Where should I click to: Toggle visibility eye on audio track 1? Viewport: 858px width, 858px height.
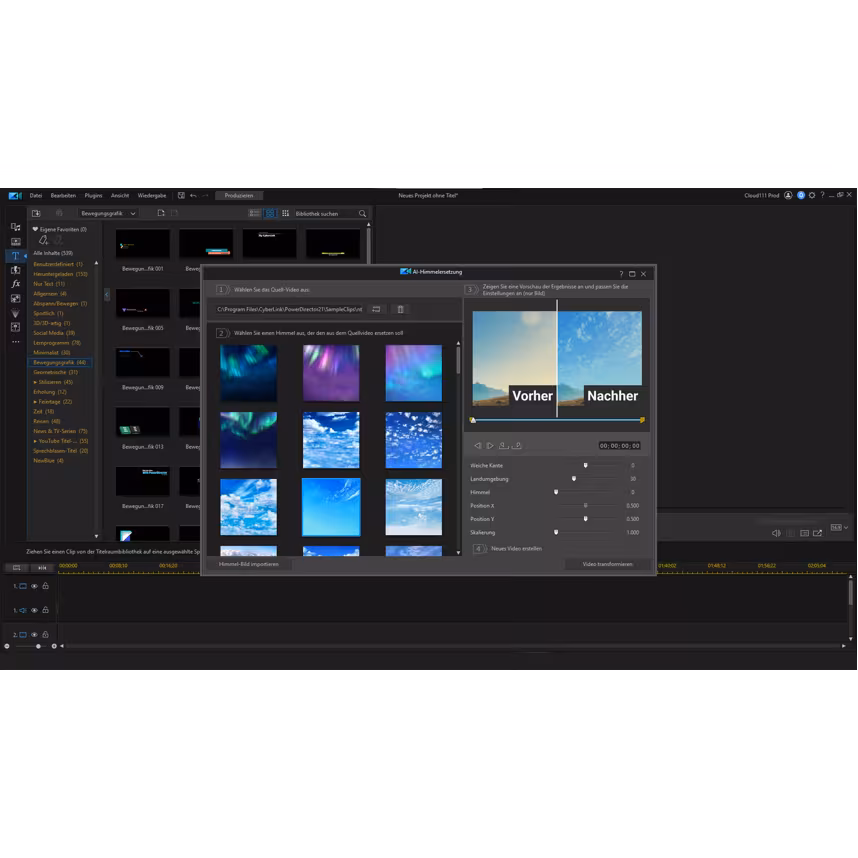point(34,610)
